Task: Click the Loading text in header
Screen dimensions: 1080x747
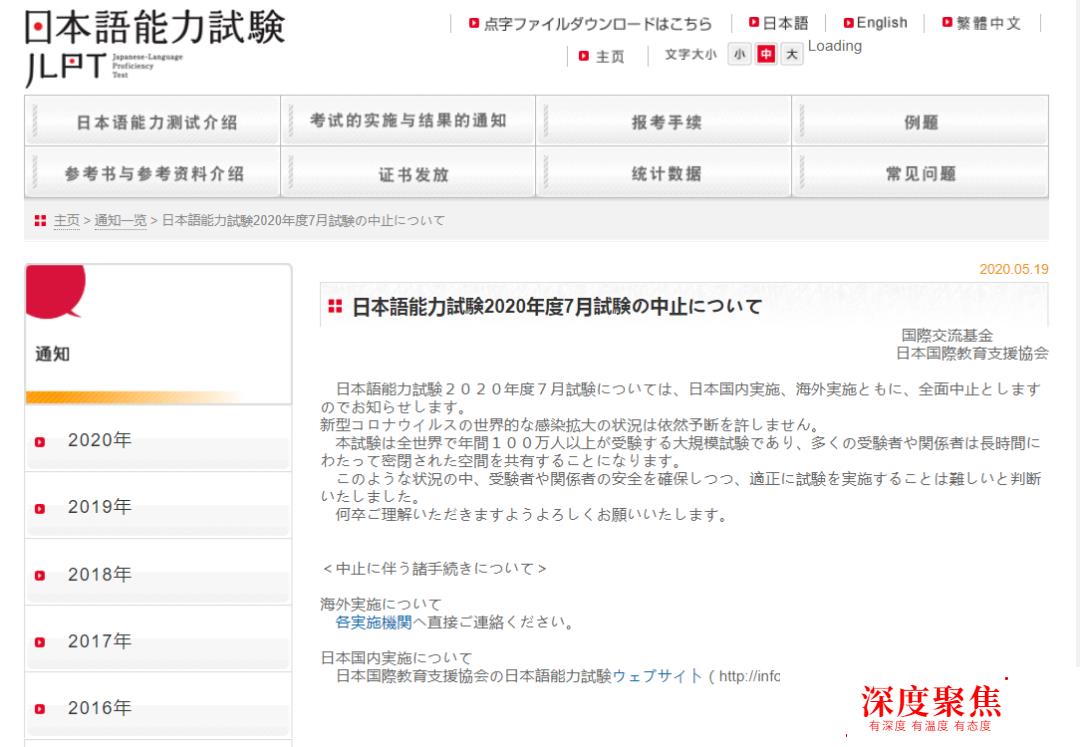Action: point(835,46)
